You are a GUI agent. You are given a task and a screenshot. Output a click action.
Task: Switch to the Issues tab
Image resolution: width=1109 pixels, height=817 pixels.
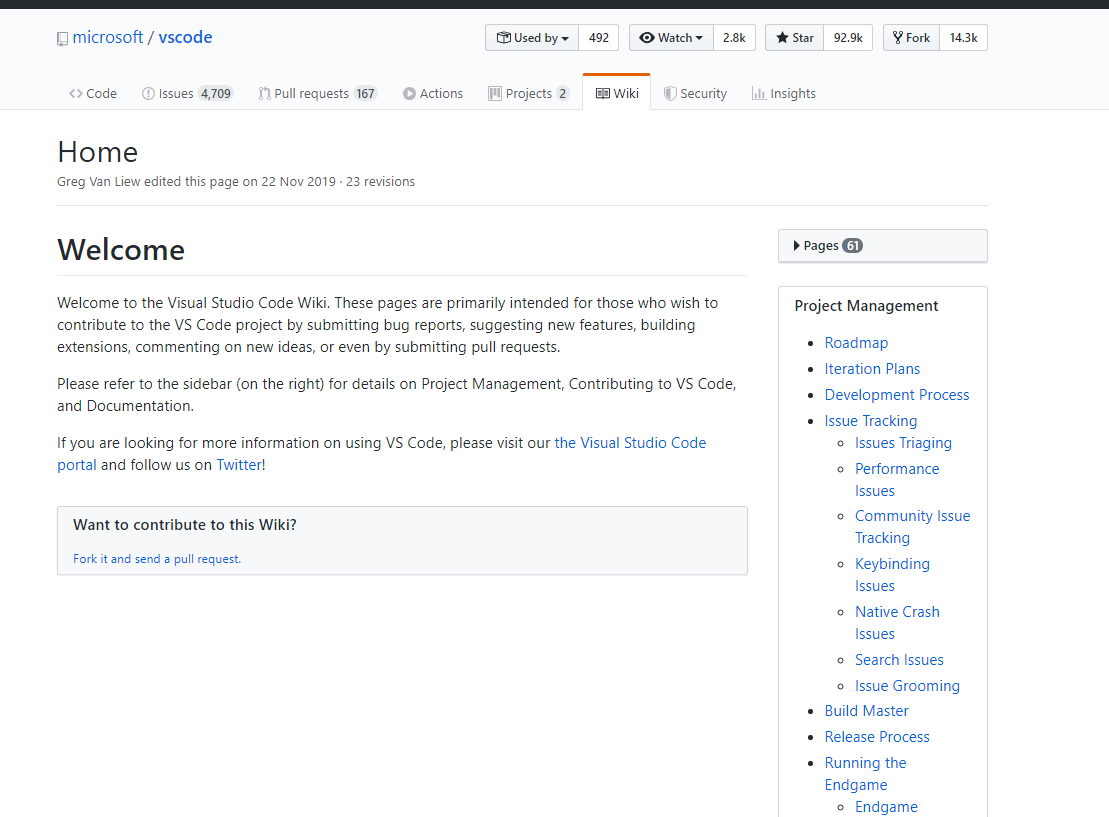(x=187, y=93)
